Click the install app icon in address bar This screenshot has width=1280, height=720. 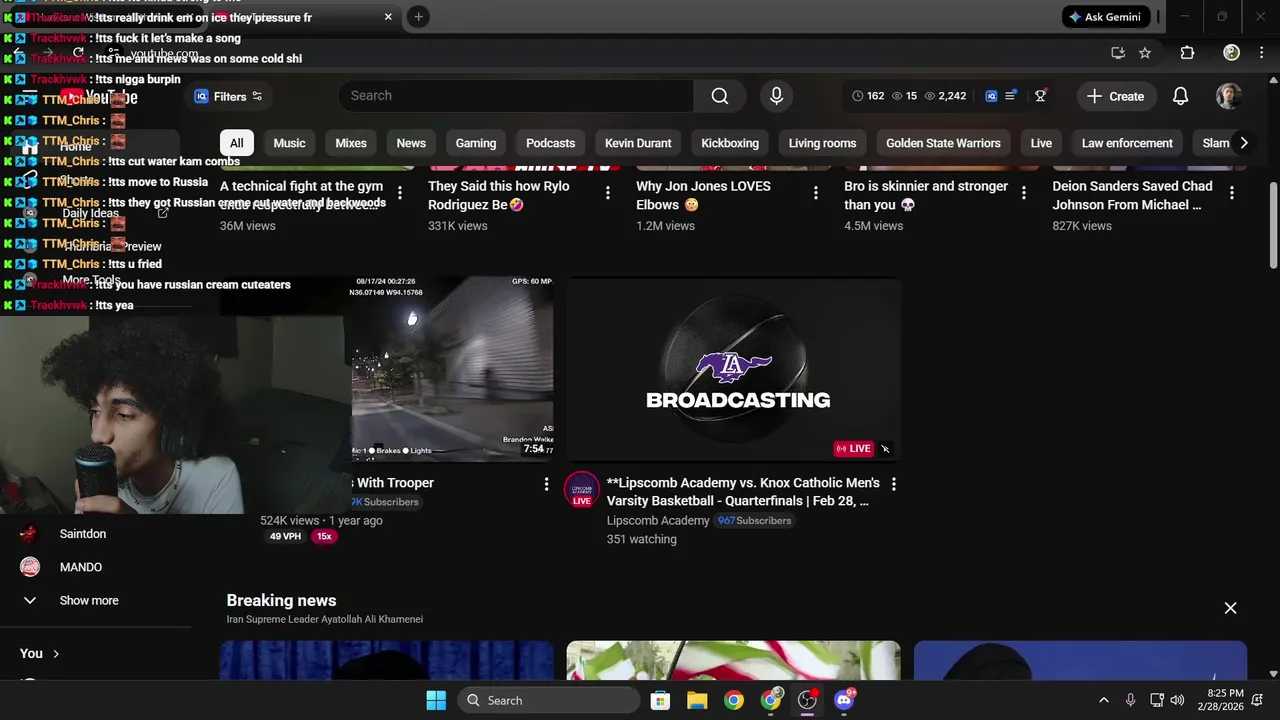(x=1118, y=53)
